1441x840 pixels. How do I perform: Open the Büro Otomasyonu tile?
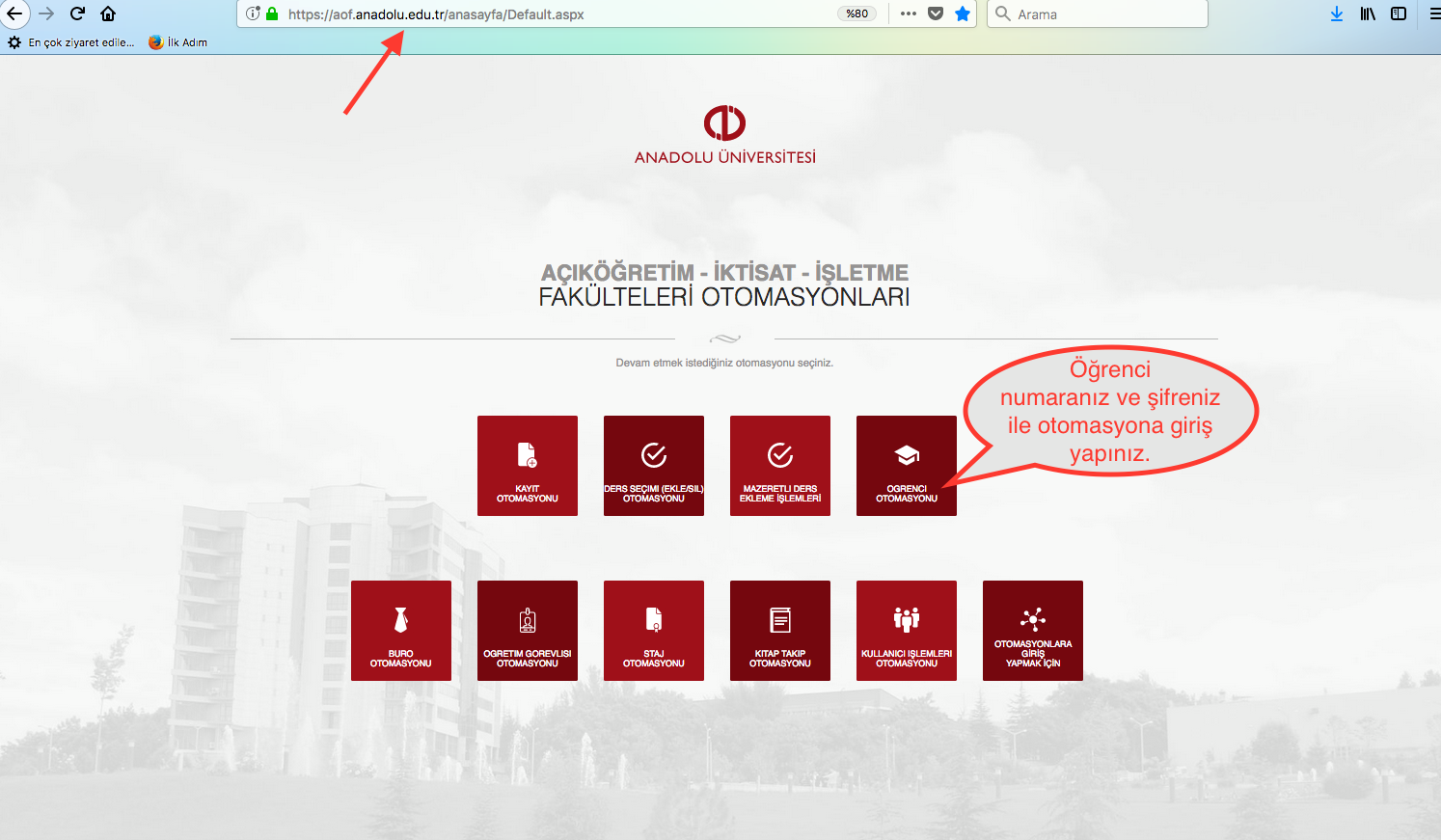[x=401, y=631]
